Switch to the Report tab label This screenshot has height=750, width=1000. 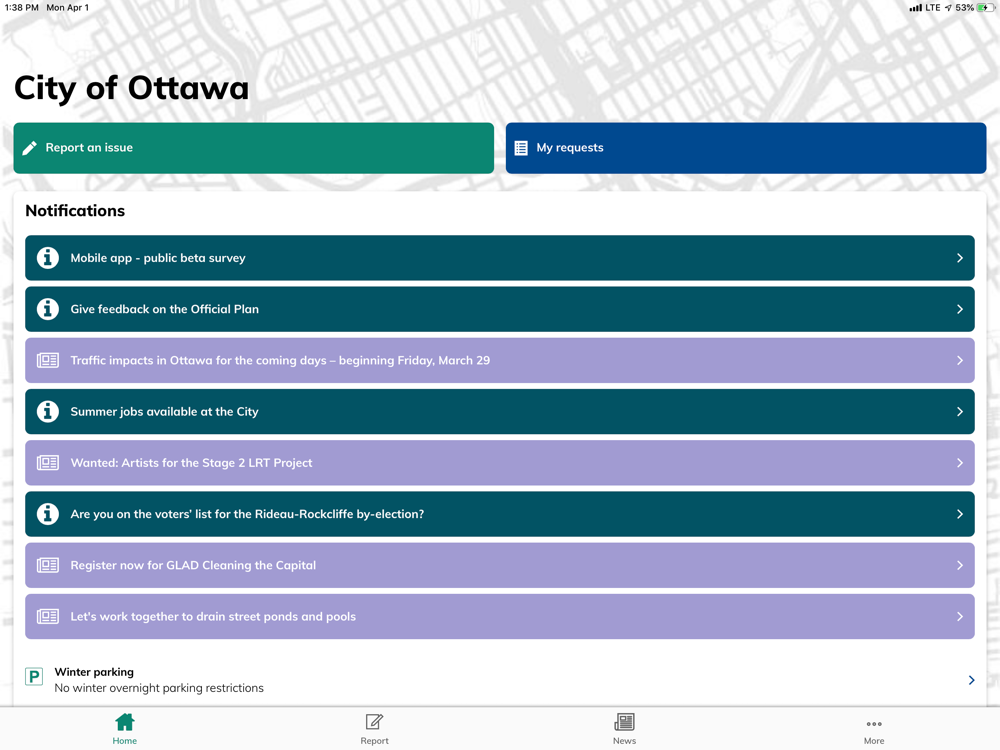click(374, 740)
